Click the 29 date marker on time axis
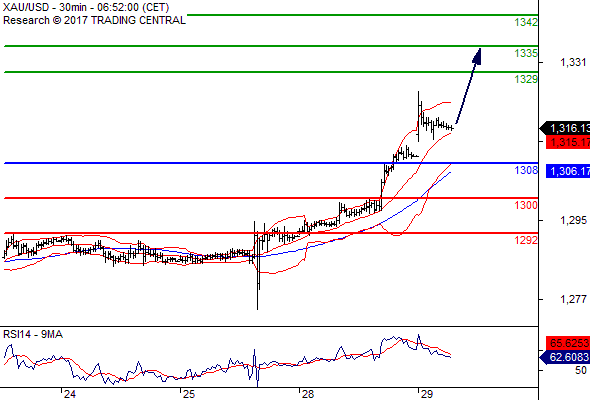Image resolution: width=590 pixels, height=400 pixels. [427, 394]
